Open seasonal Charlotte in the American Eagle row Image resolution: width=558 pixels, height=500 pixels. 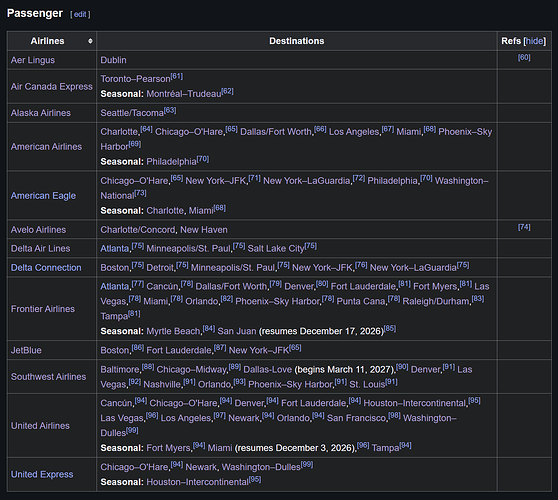[x=165, y=211]
